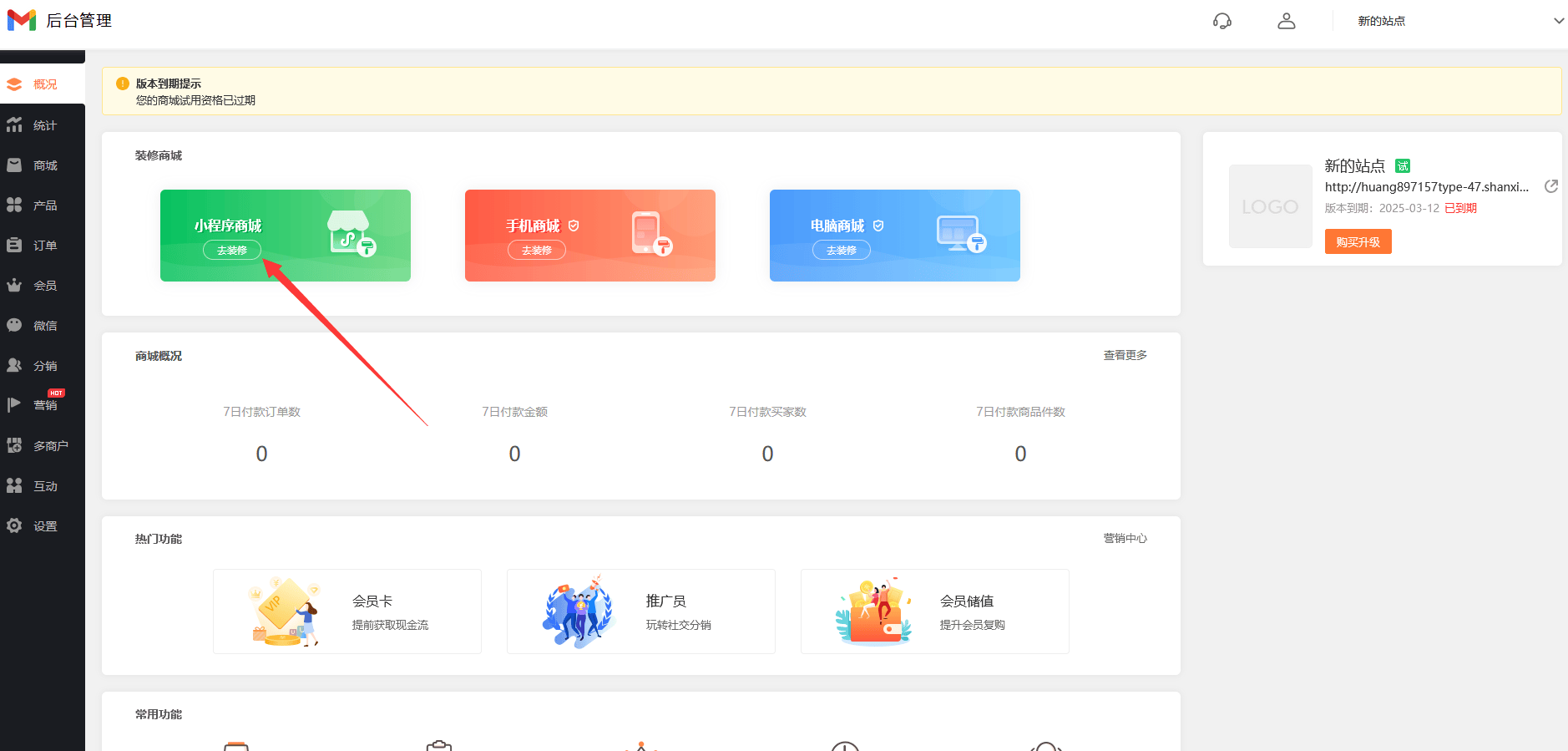Viewport: 1568px width, 751px height.
Task: Click the customer service headset icon
Action: click(x=1222, y=21)
